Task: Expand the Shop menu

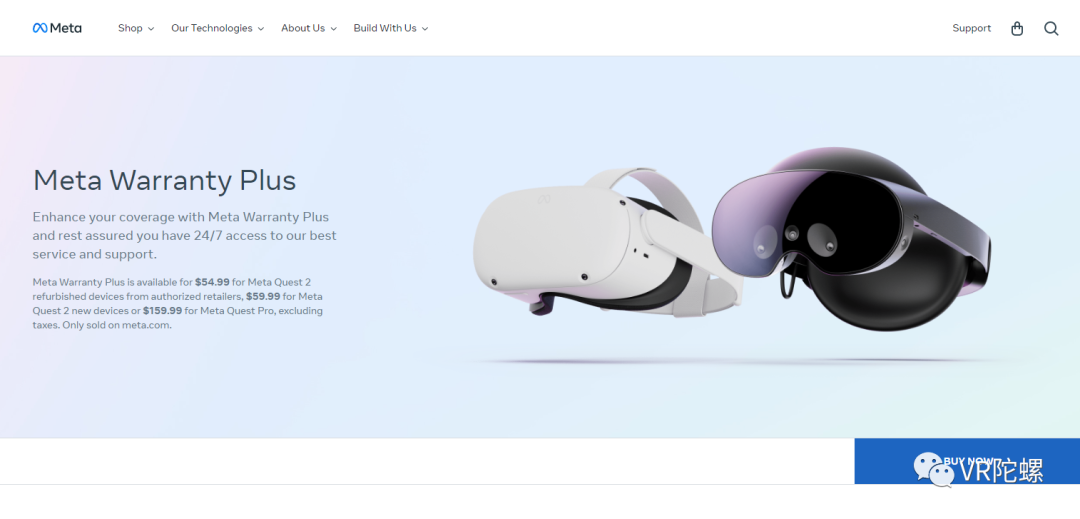Action: pyautogui.click(x=136, y=28)
